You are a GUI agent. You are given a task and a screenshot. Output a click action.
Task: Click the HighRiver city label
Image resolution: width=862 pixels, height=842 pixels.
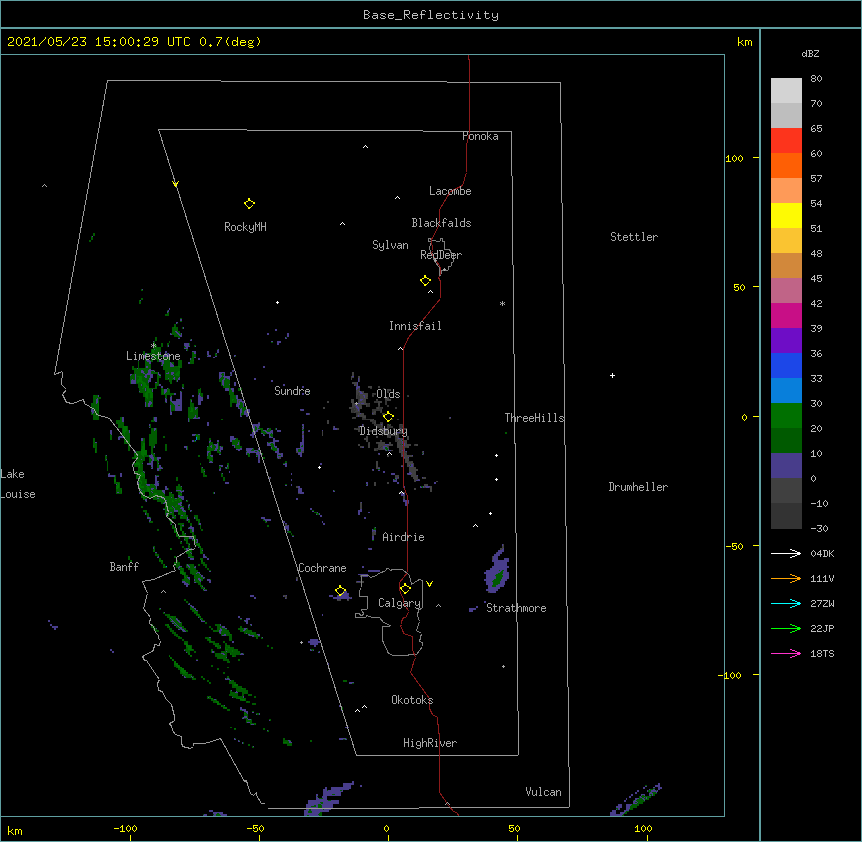pyautogui.click(x=430, y=743)
